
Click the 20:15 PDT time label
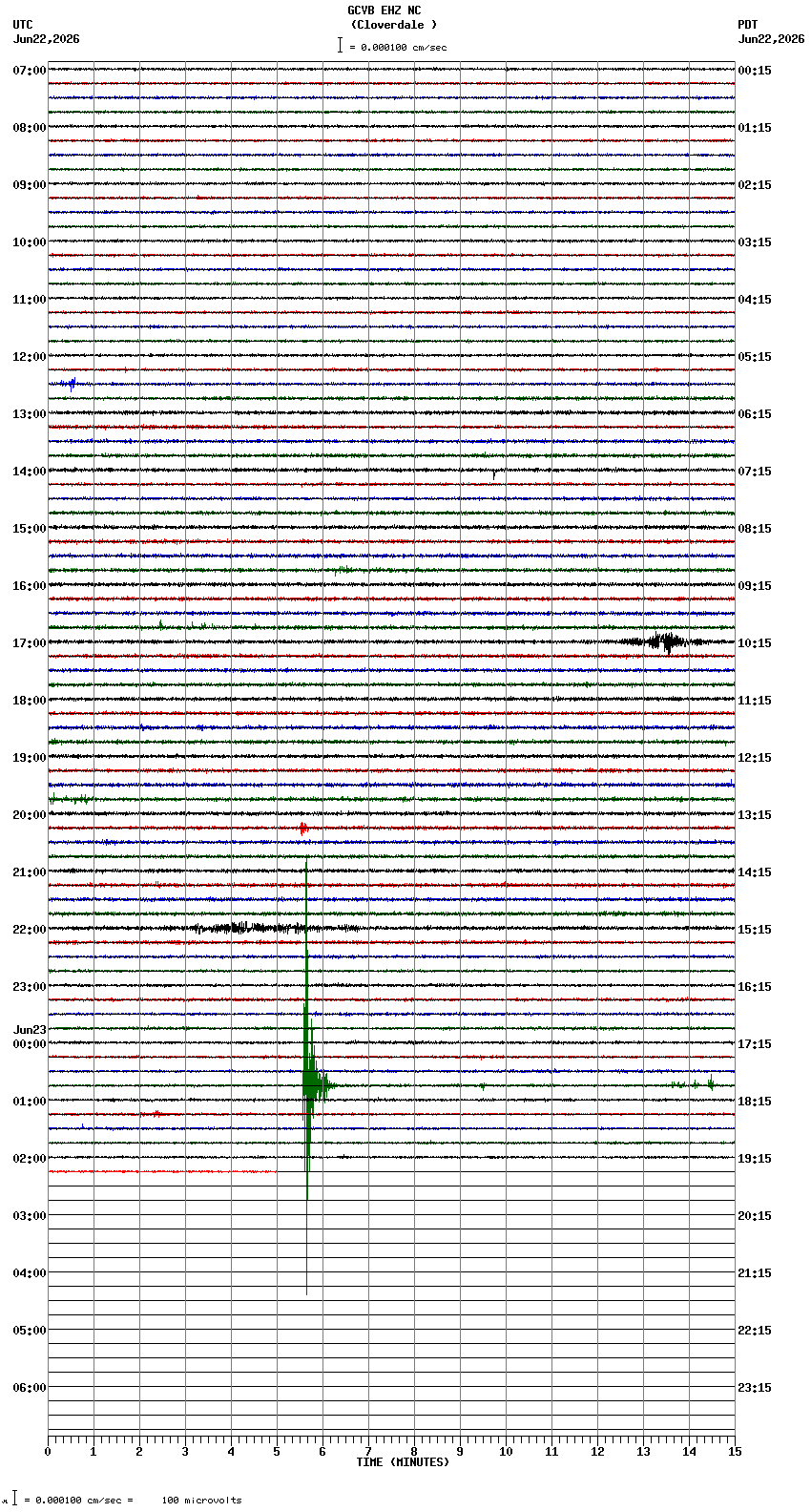pyautogui.click(x=755, y=1216)
